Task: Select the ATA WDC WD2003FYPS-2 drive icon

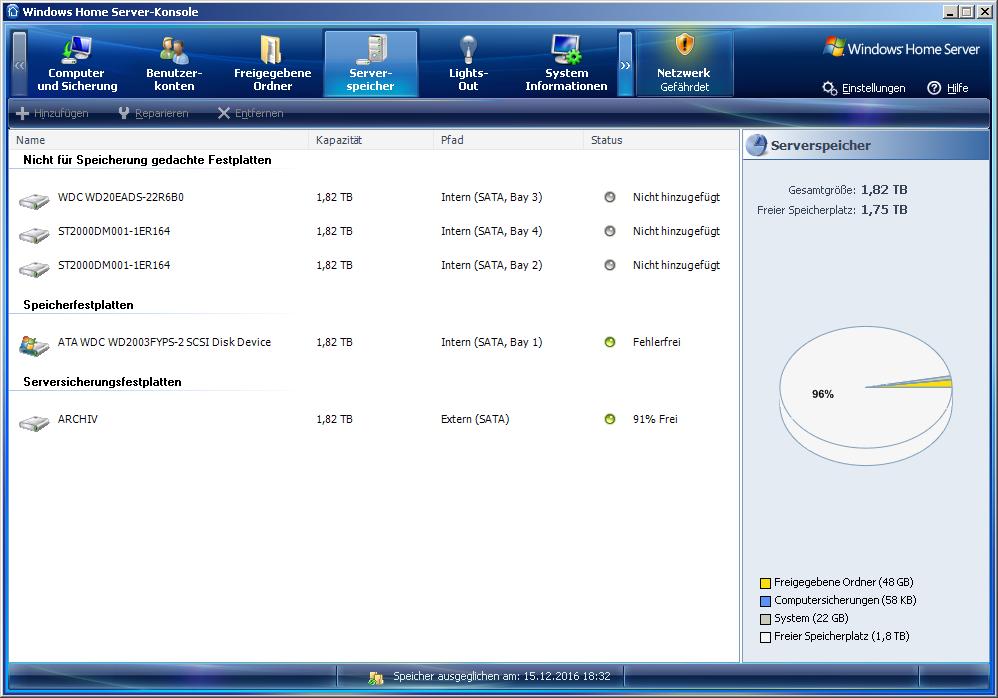Action: [x=34, y=345]
